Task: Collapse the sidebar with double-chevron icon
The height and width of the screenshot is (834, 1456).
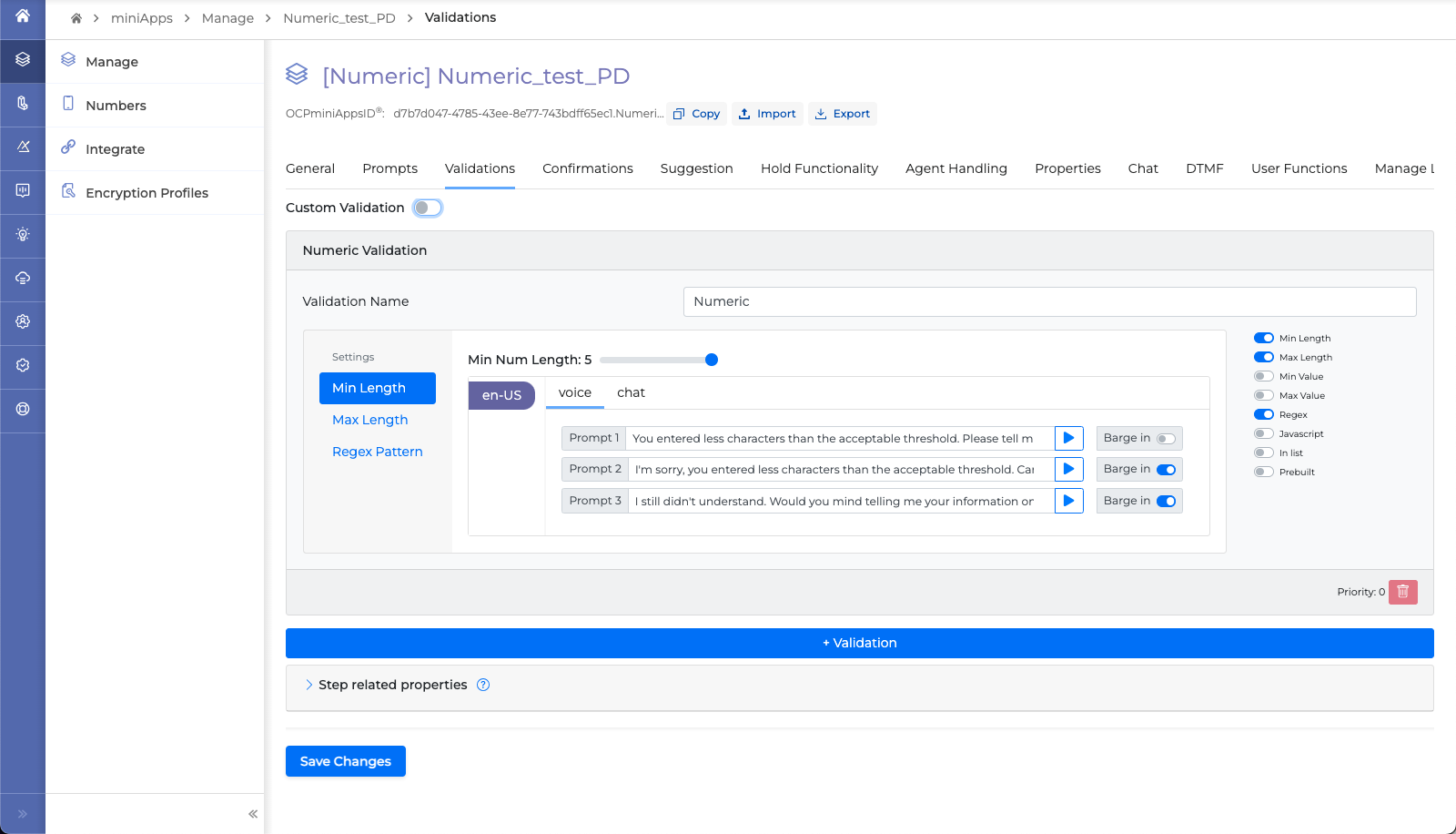Action: 253,814
